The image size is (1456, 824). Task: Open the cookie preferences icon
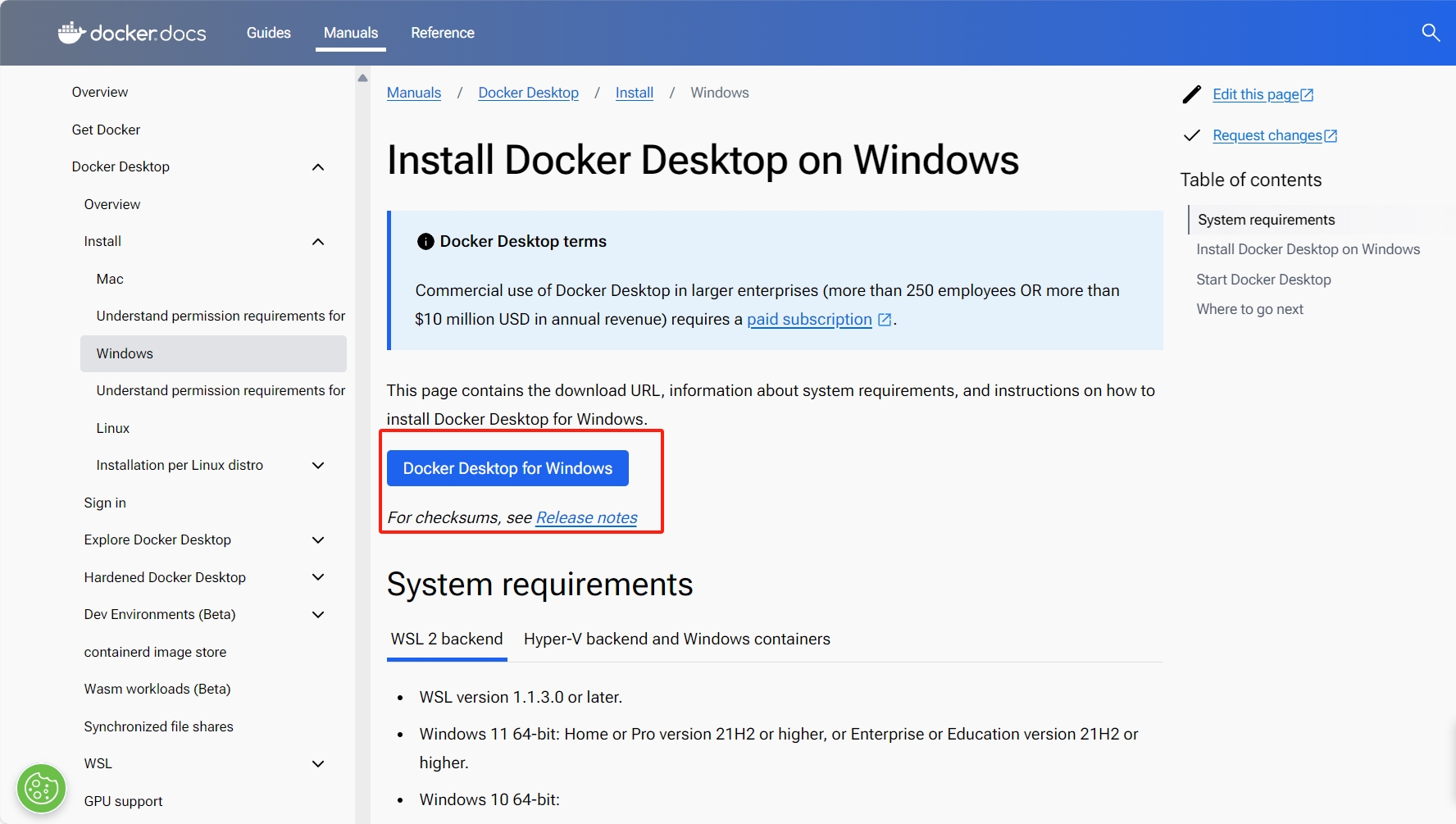click(41, 789)
